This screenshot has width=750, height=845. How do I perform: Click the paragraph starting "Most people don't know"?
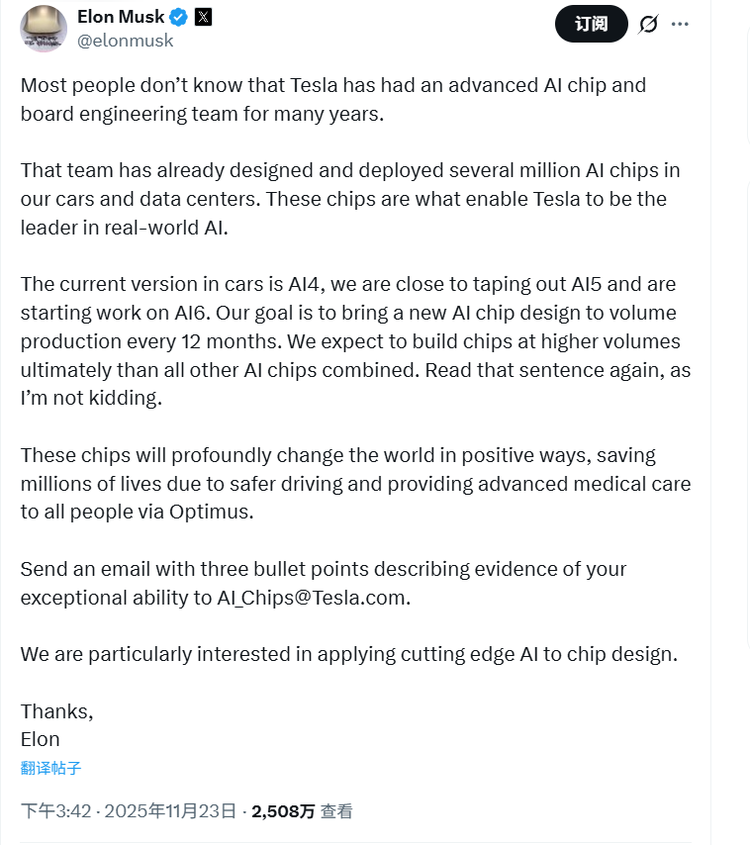pyautogui.click(x=333, y=99)
